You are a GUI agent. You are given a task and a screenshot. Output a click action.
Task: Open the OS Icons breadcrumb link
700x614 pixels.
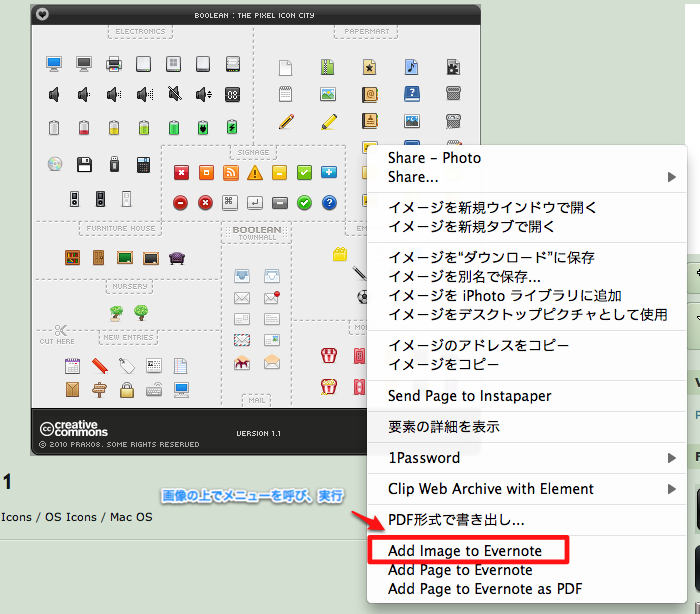[71, 517]
